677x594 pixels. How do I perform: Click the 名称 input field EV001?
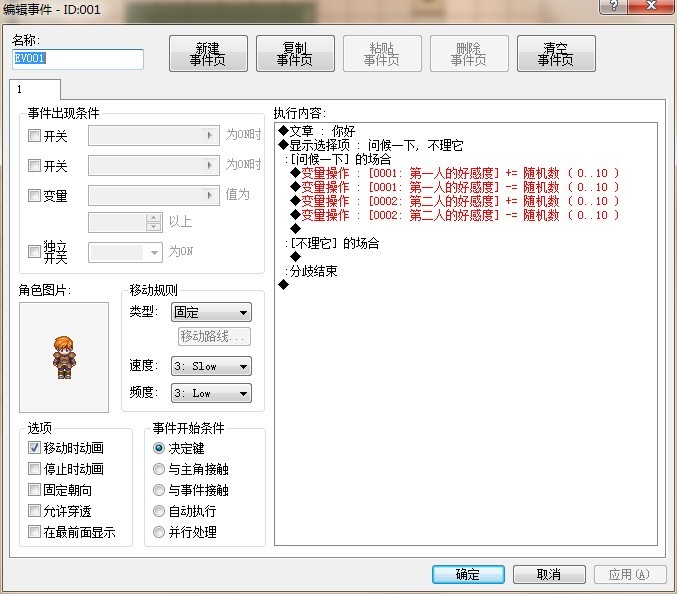coord(78,59)
